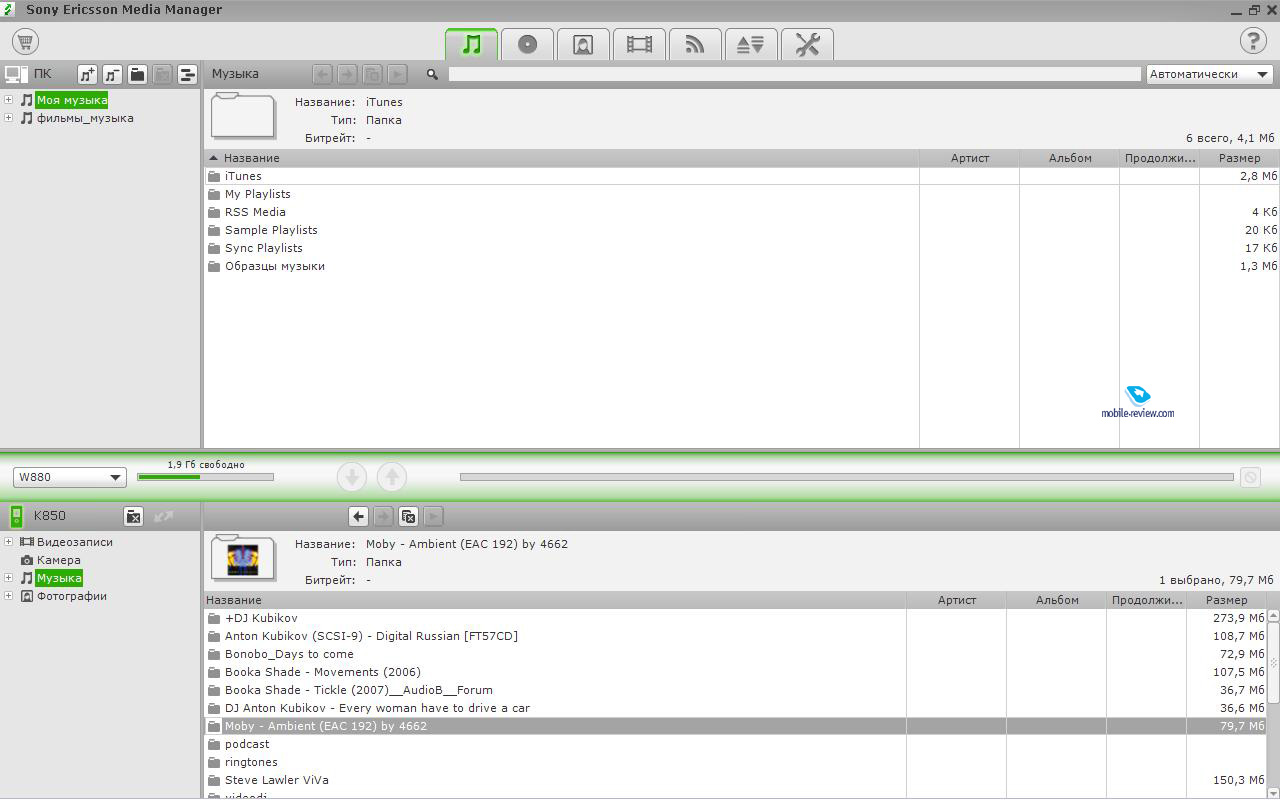Select Booka Shade - Movements (2006) folder
The height and width of the screenshot is (800, 1280).
pyautogui.click(x=735, y=672)
